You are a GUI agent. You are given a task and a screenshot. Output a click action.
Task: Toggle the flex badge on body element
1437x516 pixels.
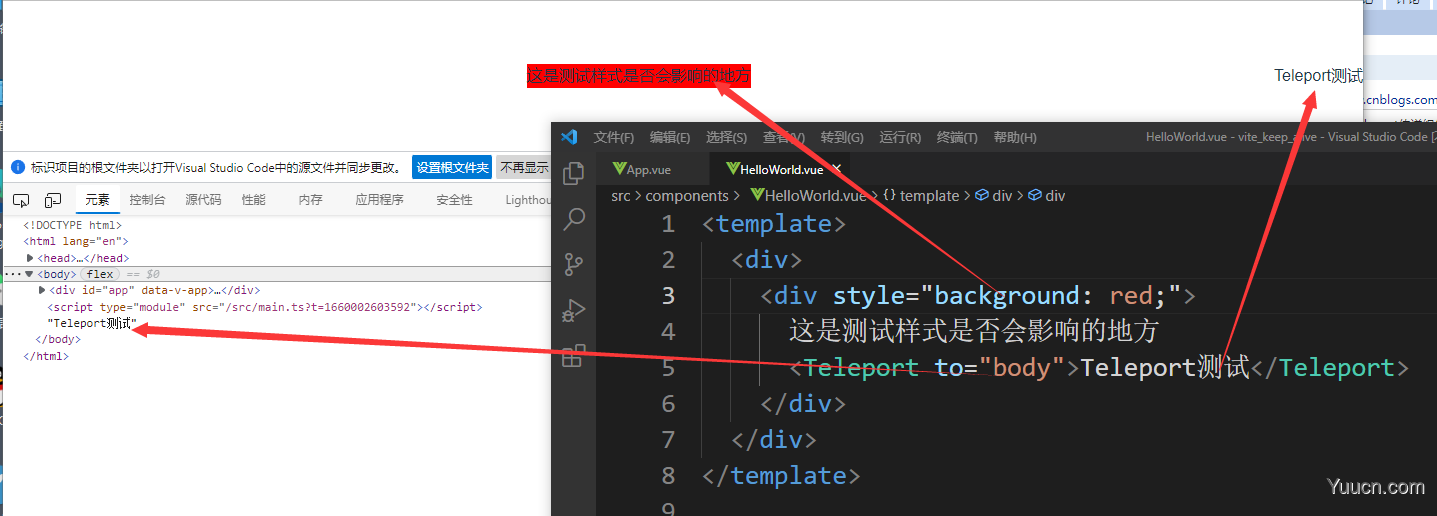point(100,274)
